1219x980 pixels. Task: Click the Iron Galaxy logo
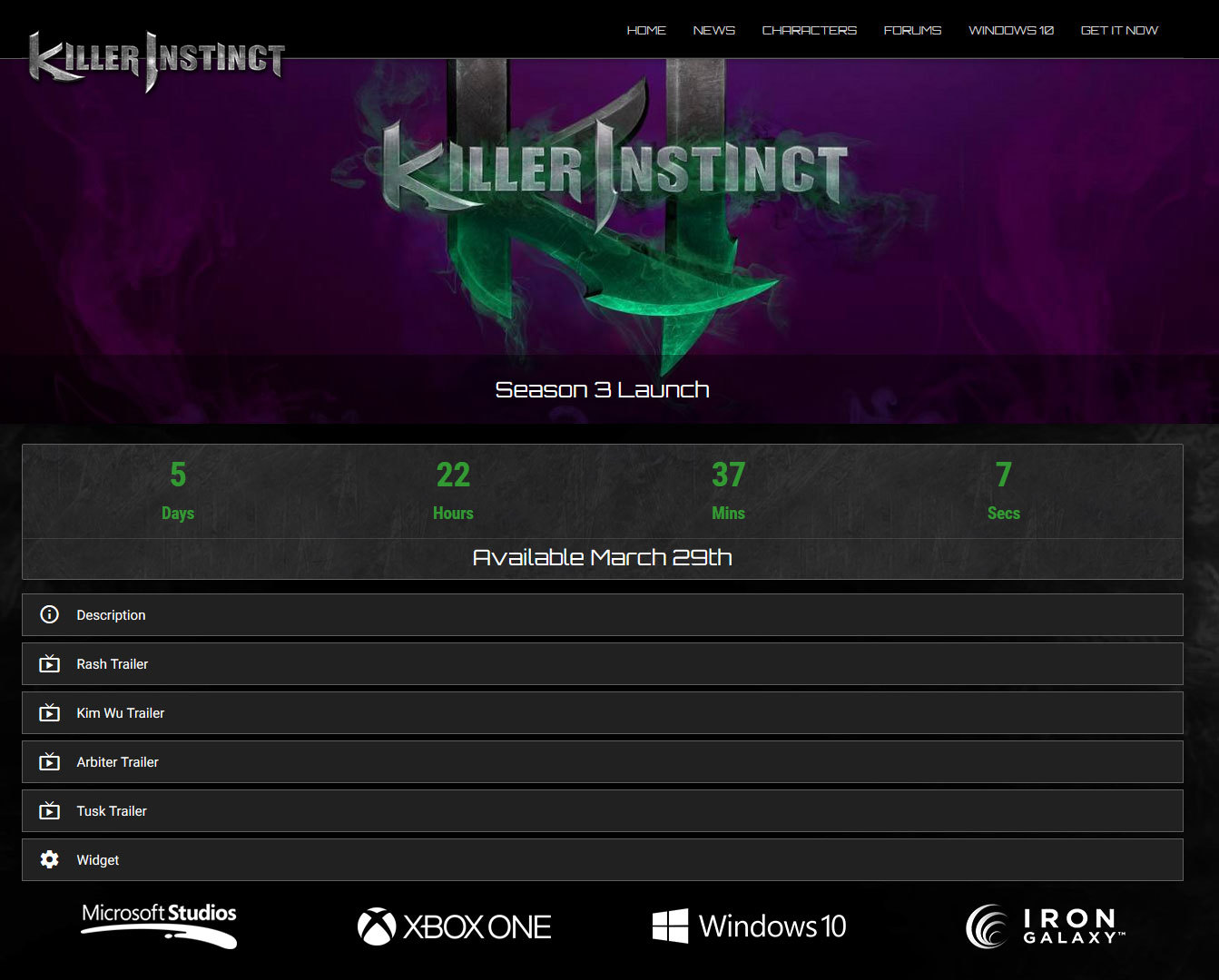click(1046, 926)
